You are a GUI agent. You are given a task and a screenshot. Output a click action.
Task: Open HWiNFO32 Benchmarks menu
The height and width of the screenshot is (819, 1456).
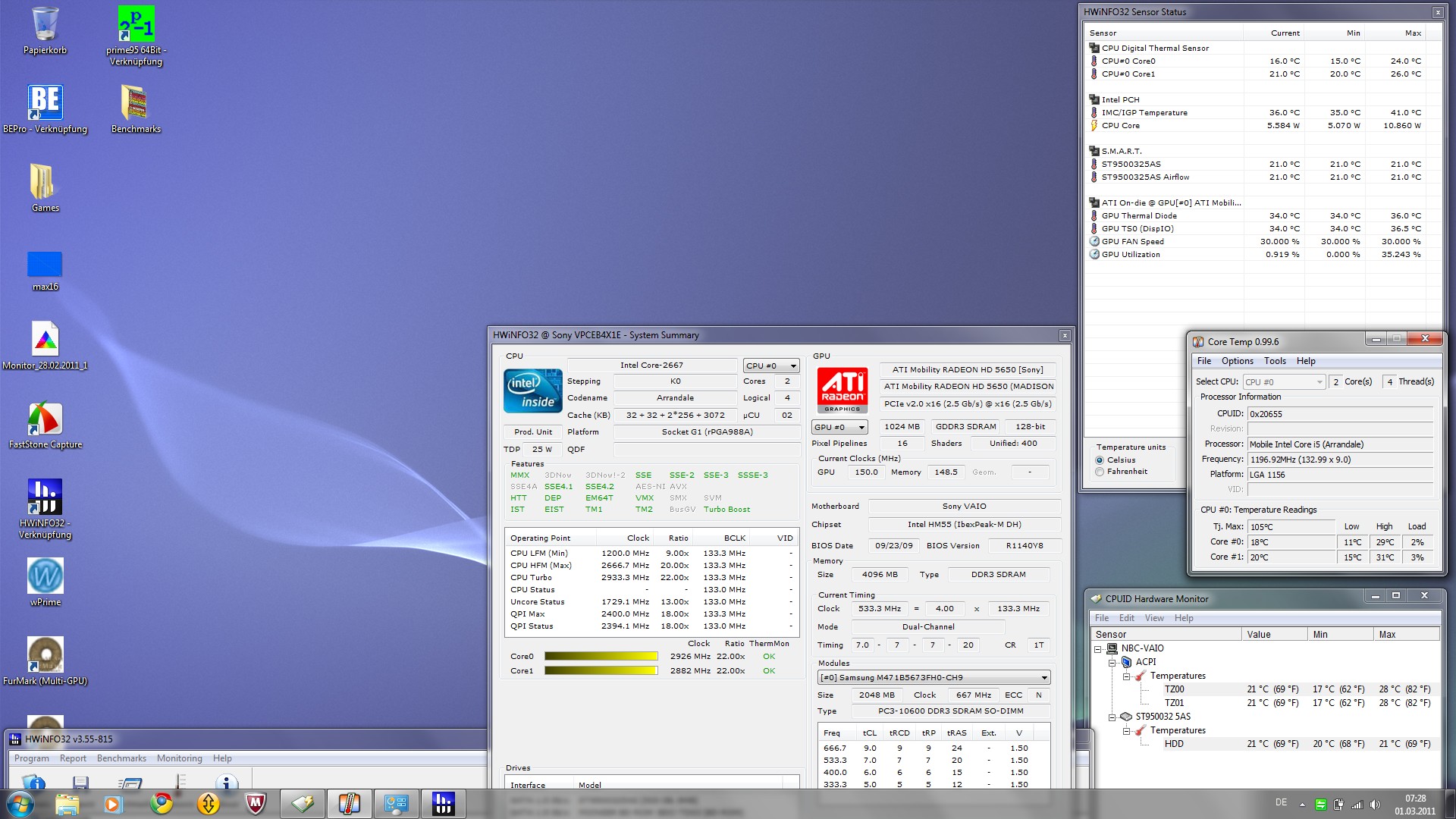click(x=121, y=758)
